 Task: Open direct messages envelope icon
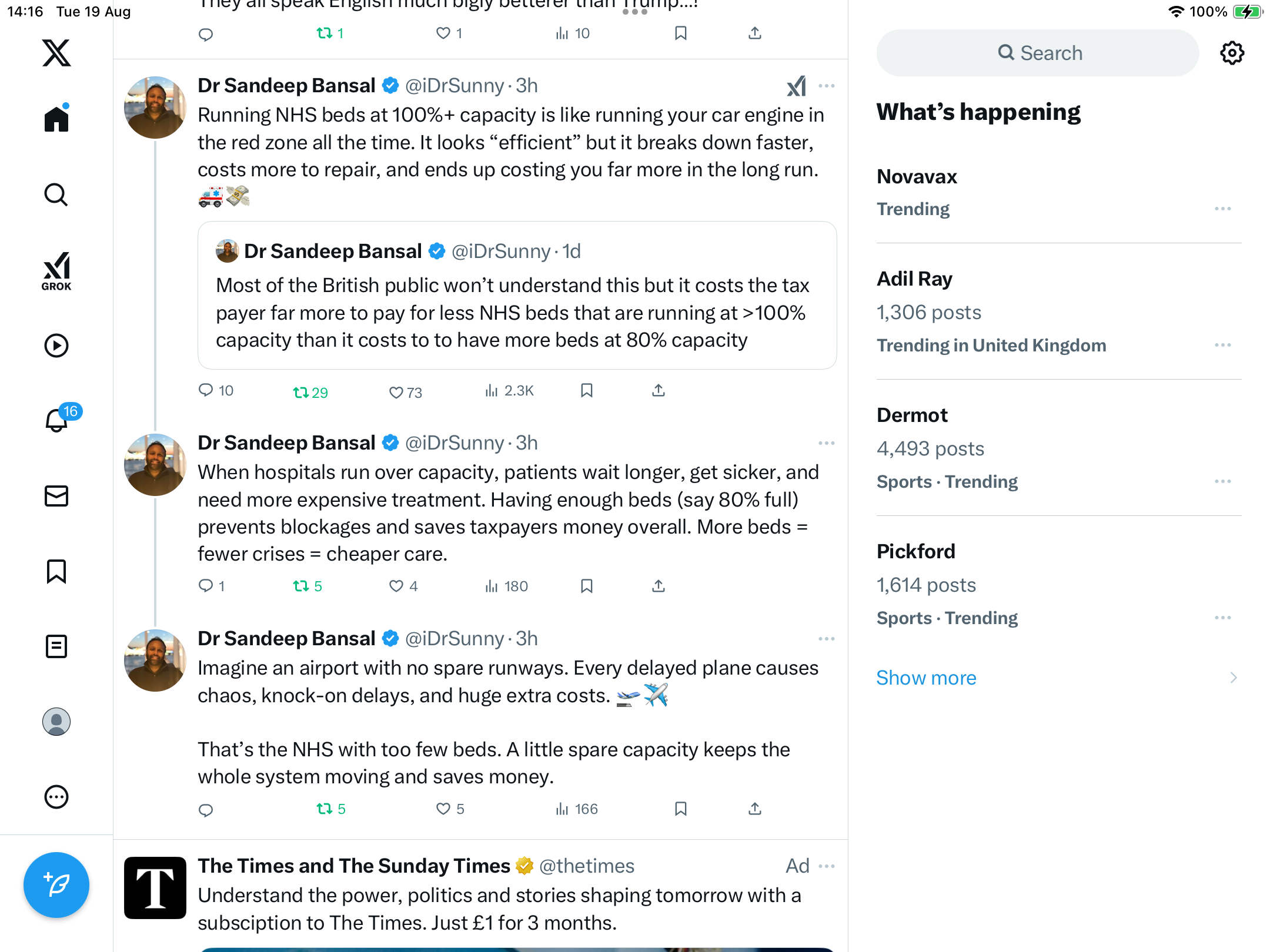pyautogui.click(x=56, y=496)
